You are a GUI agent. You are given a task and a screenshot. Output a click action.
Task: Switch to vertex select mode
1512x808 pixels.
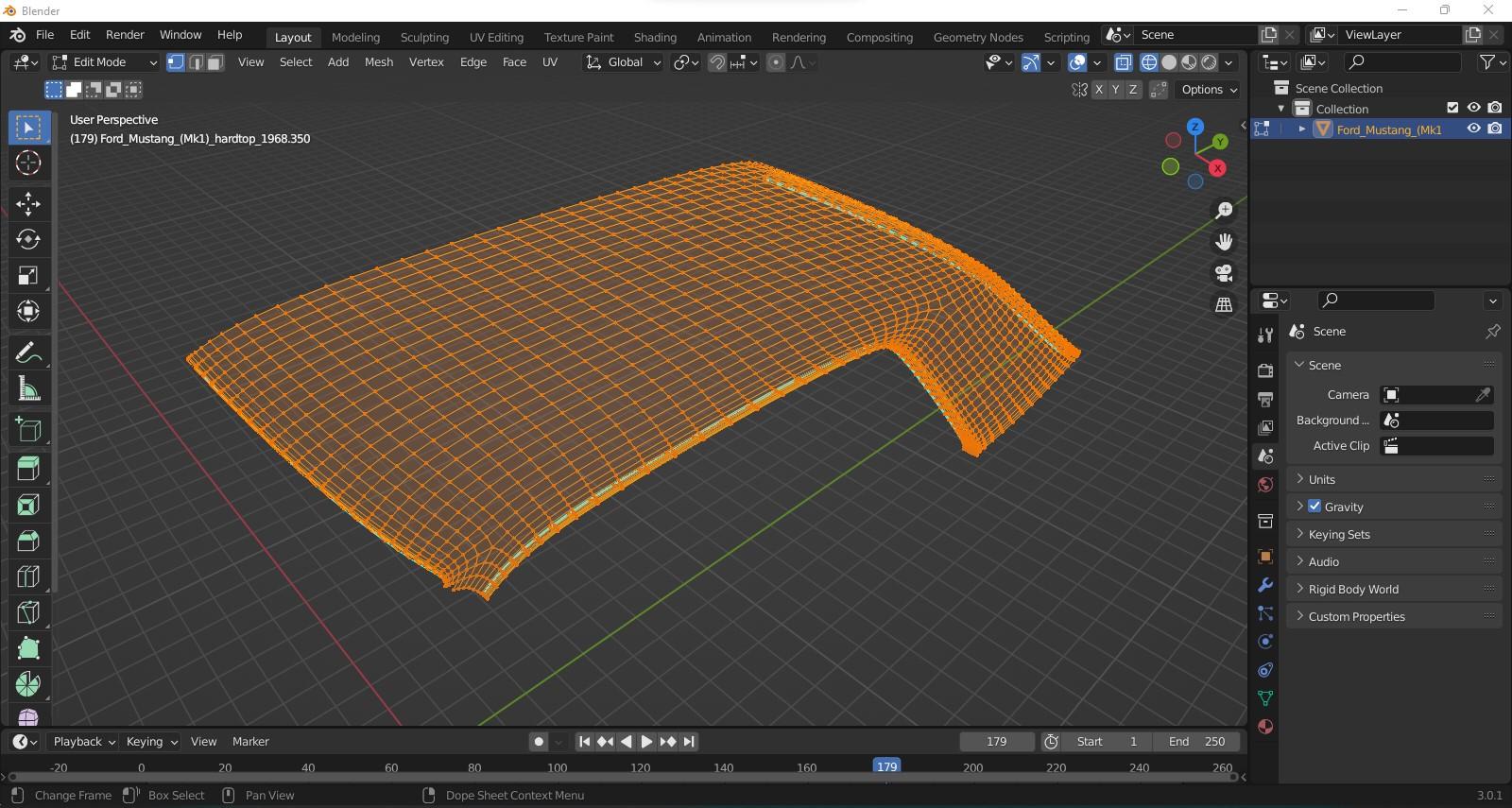(176, 62)
